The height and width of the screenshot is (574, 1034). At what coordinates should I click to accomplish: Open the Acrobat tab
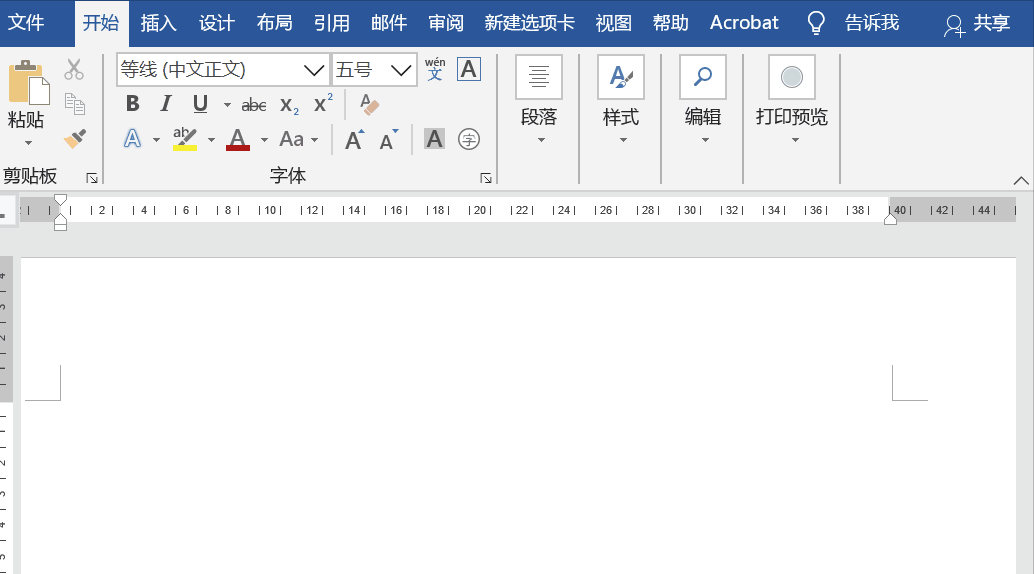744,23
